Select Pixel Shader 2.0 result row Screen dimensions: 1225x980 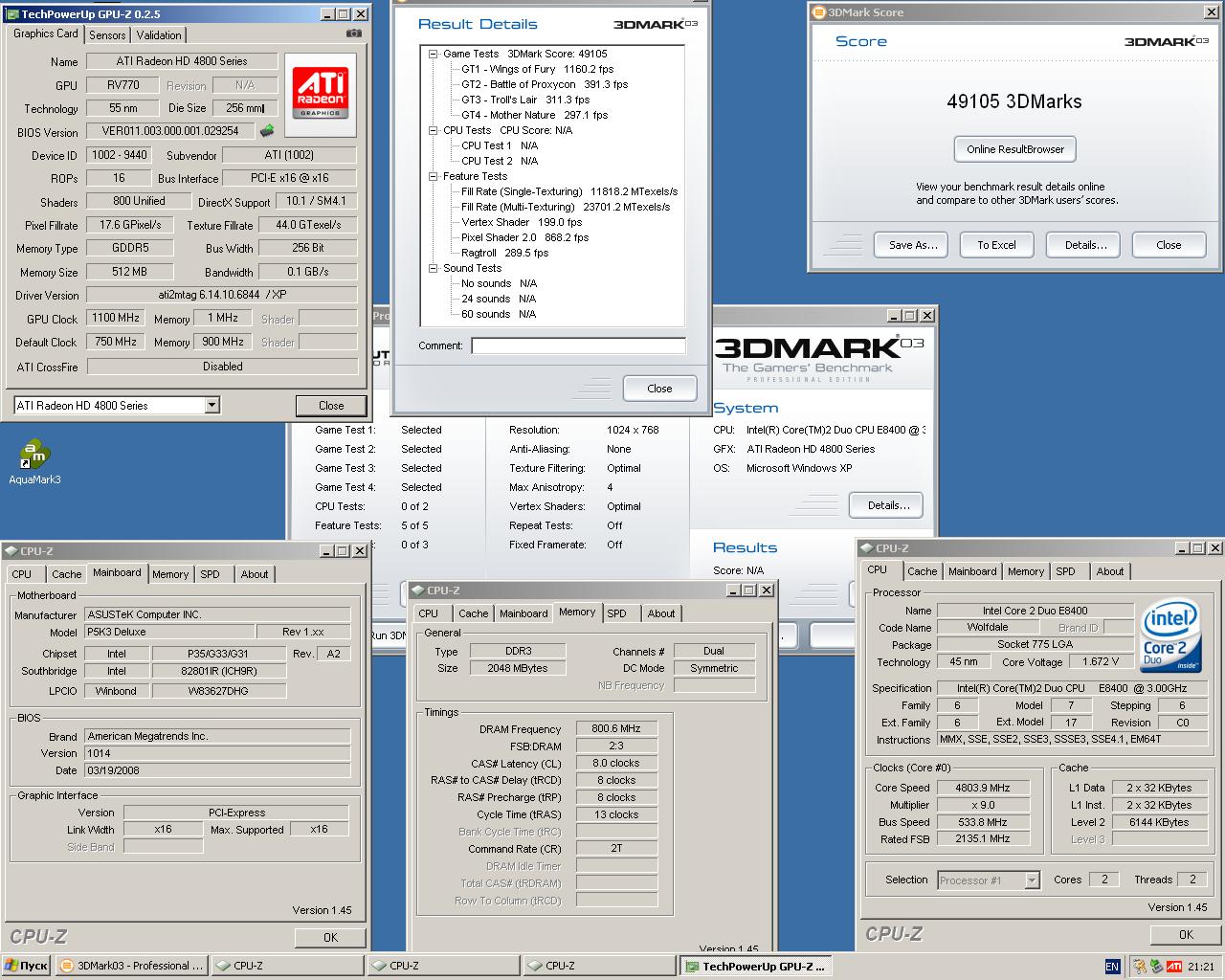tap(524, 237)
